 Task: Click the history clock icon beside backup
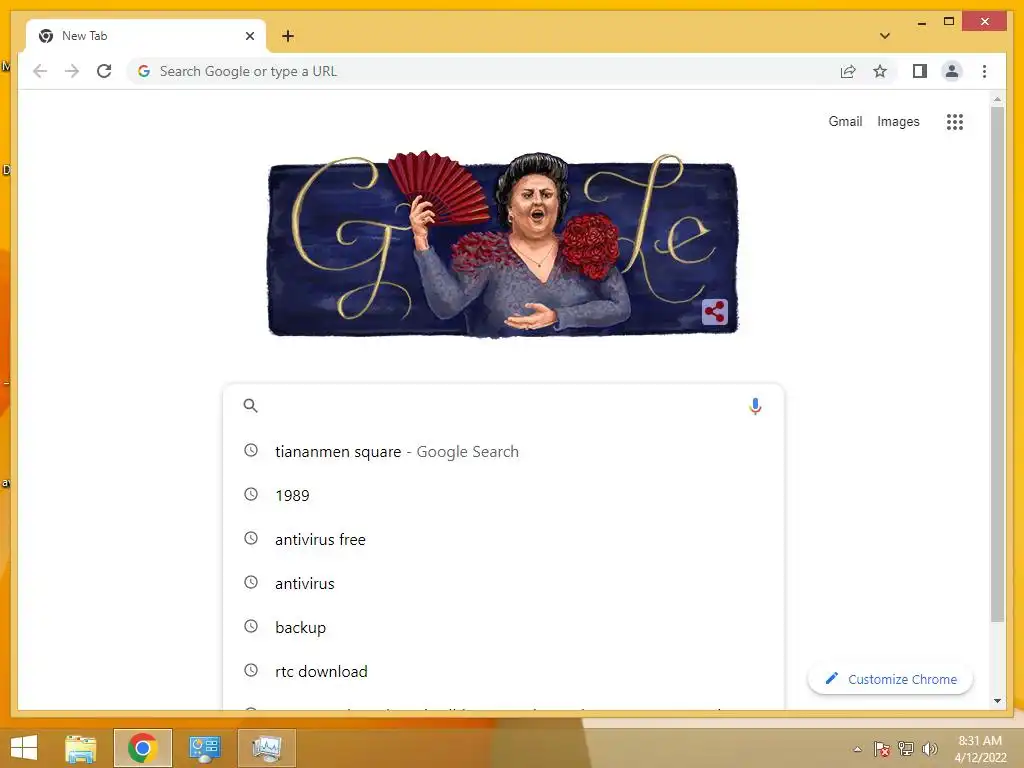click(251, 626)
